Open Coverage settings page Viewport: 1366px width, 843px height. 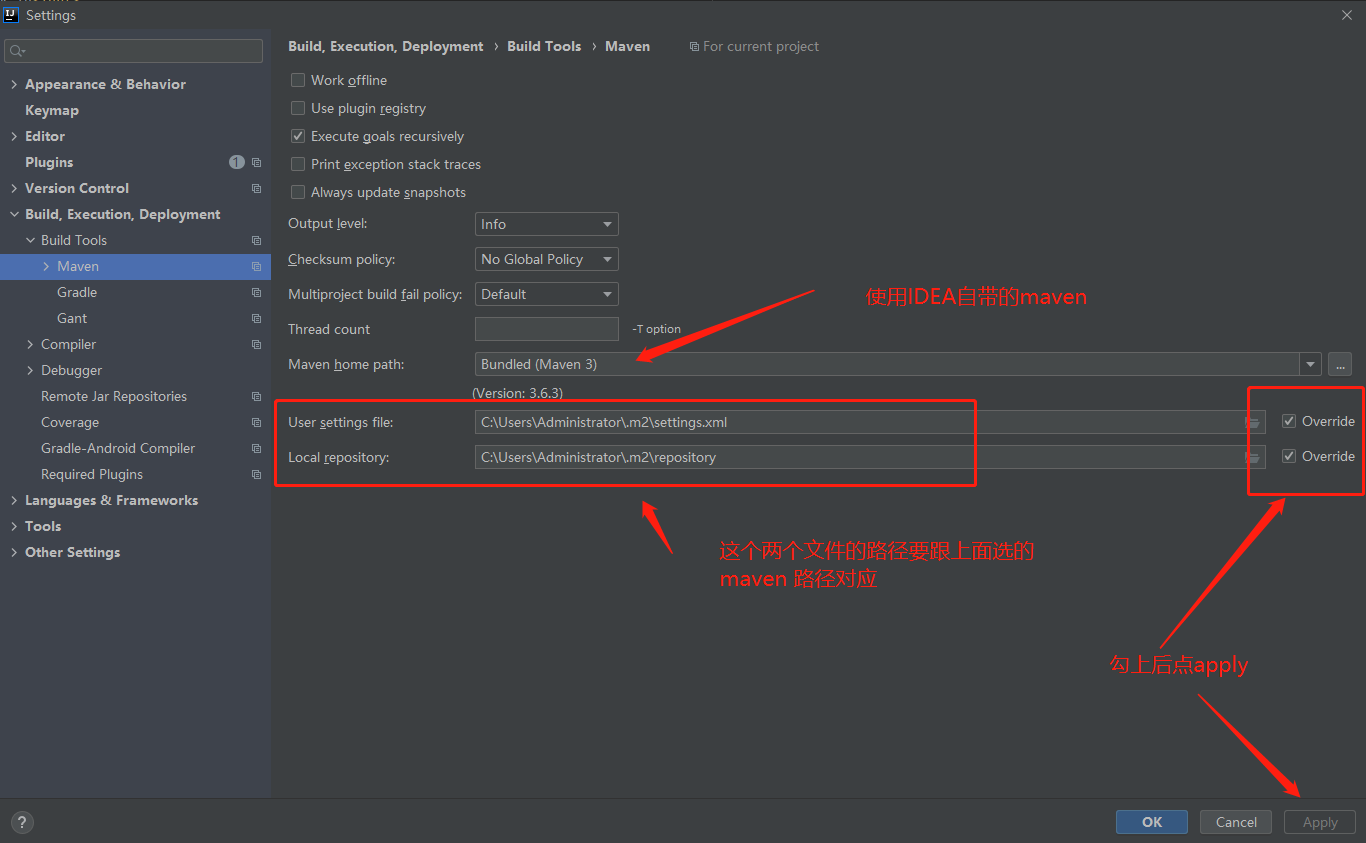70,422
